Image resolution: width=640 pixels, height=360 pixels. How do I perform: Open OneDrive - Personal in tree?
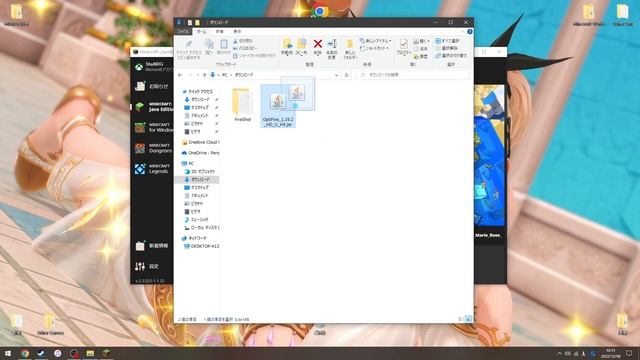click(x=201, y=153)
